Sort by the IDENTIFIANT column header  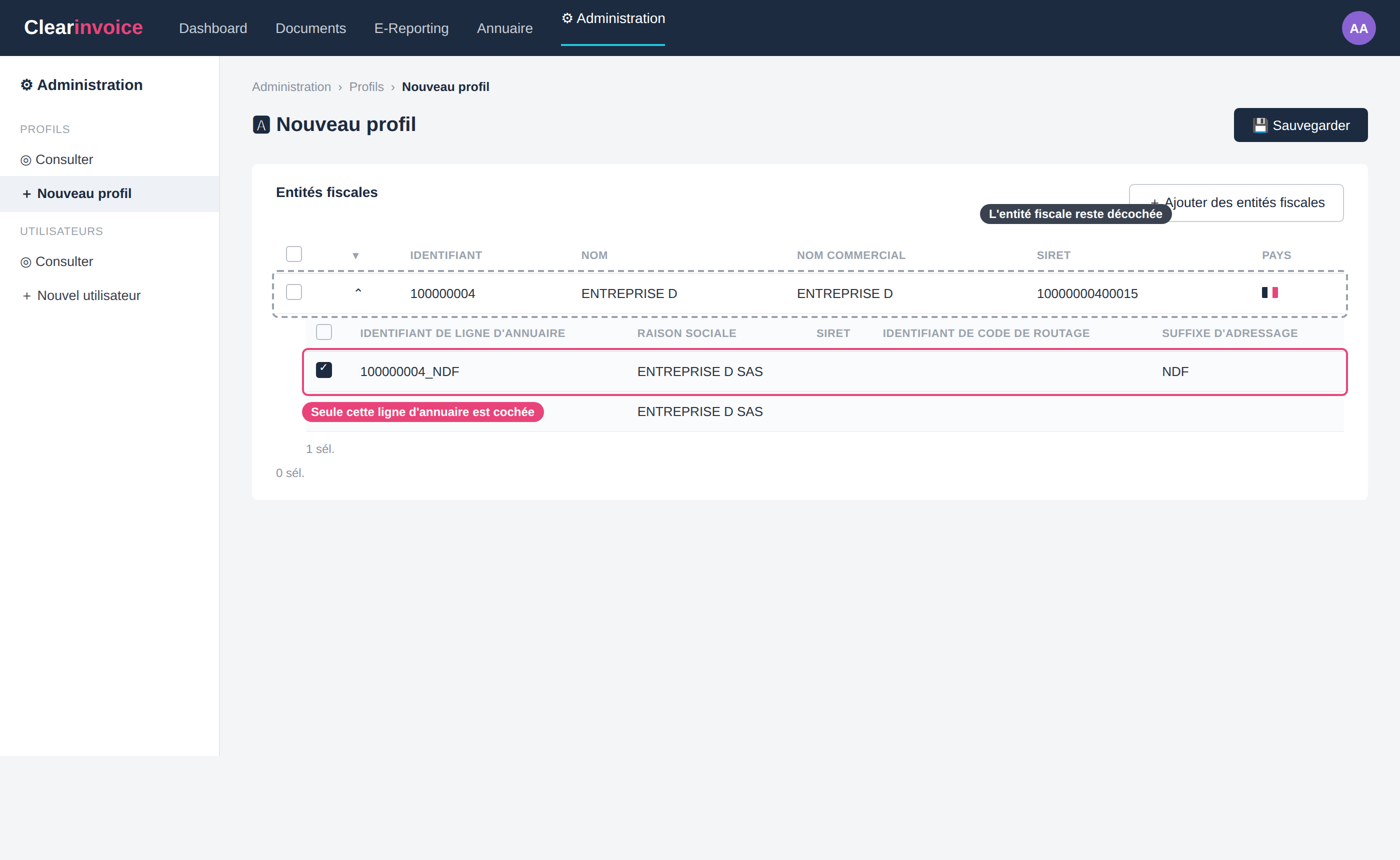(x=446, y=255)
